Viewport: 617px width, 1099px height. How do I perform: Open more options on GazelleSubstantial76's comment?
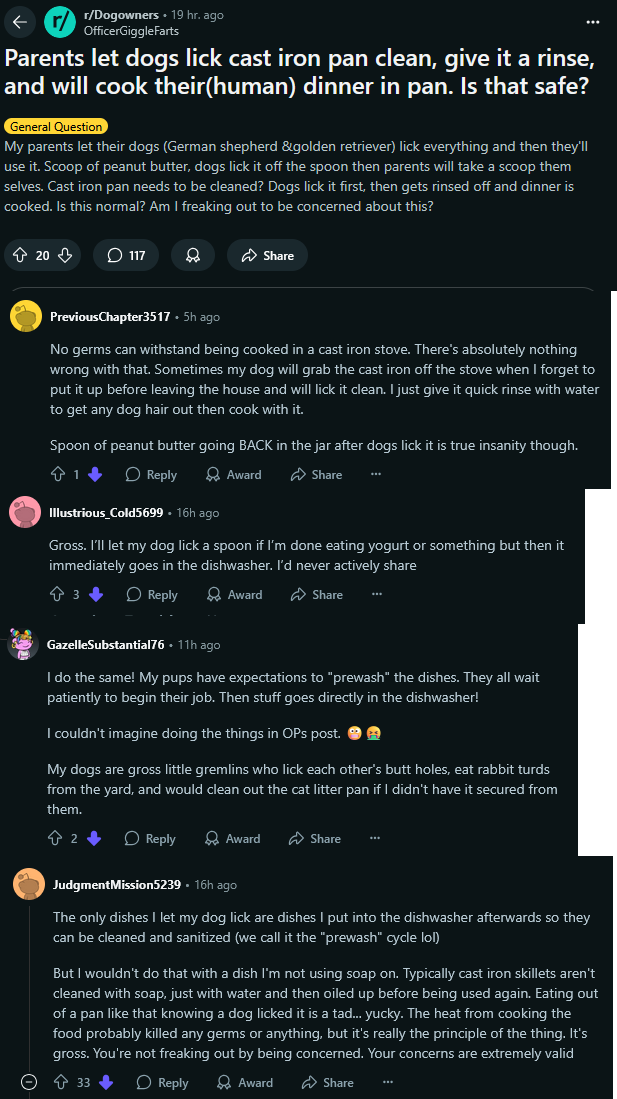pyautogui.click(x=375, y=838)
